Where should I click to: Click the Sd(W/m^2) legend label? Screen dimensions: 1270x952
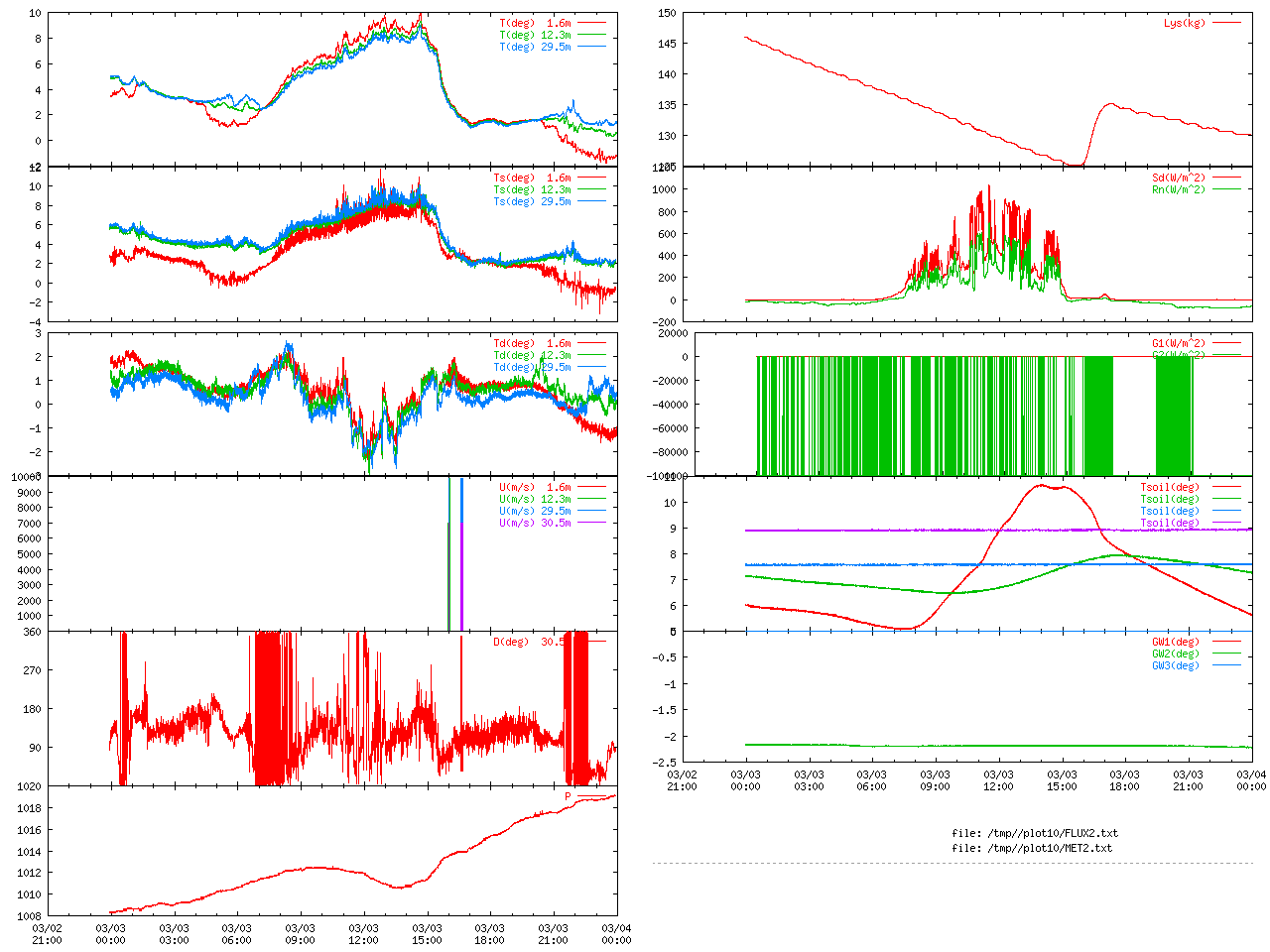(1179, 178)
